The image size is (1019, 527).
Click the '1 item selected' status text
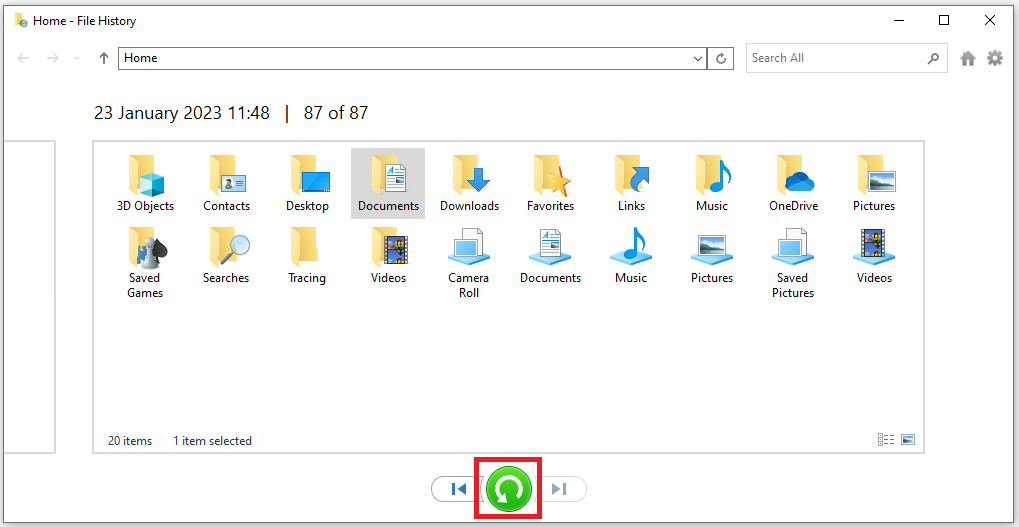(213, 441)
